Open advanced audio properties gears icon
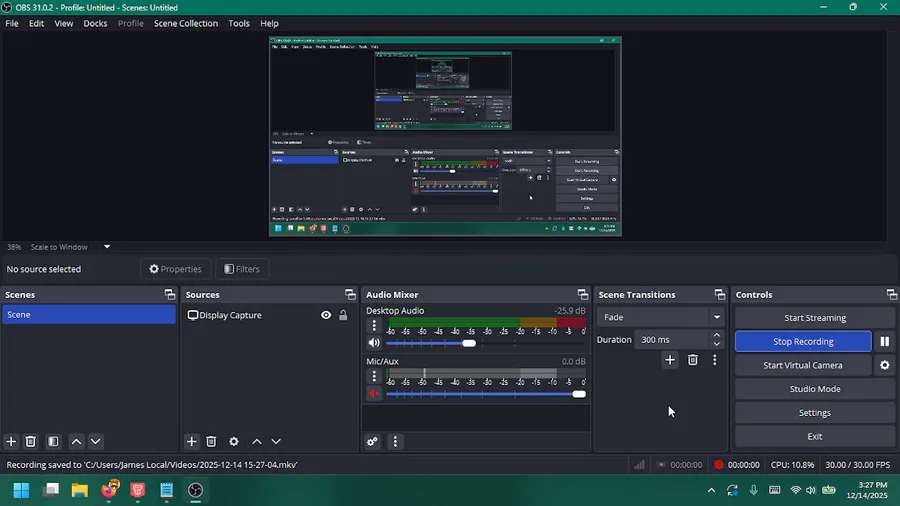 click(x=373, y=441)
